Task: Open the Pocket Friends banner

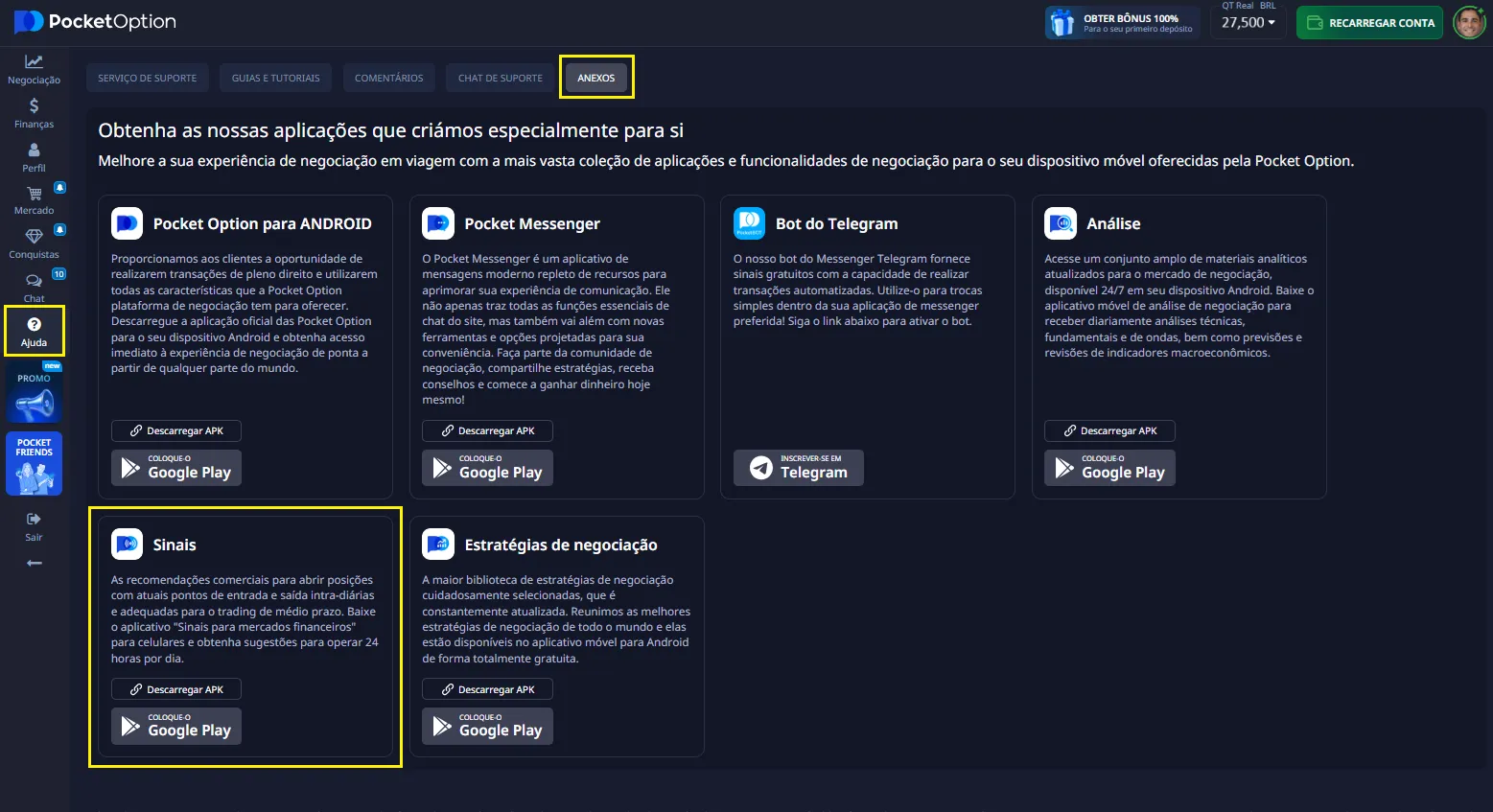Action: point(35,464)
